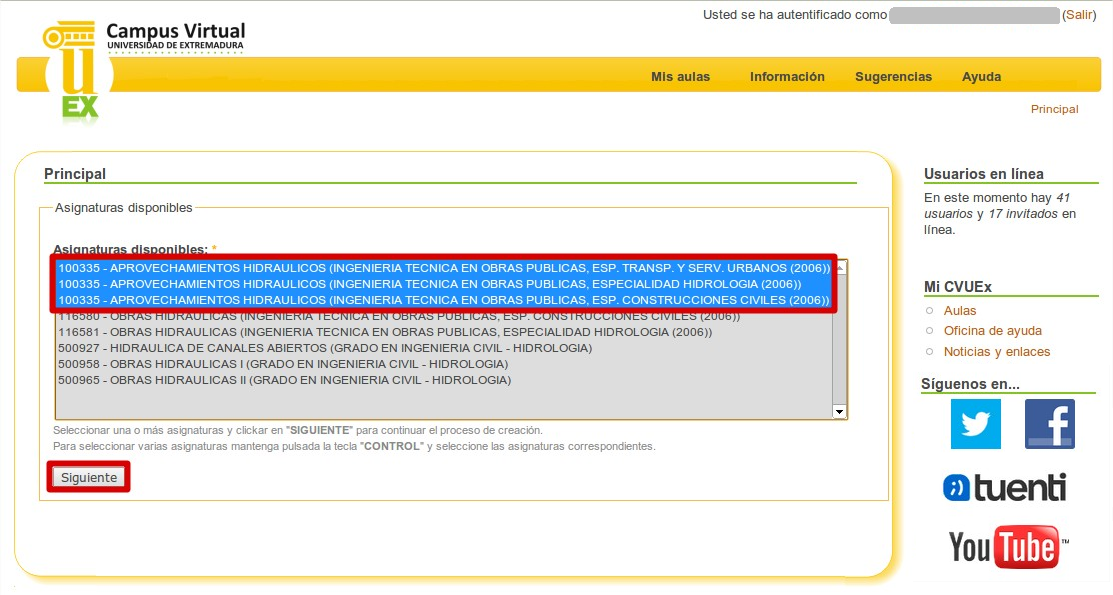Open Oficina de ayuda link

coord(992,331)
